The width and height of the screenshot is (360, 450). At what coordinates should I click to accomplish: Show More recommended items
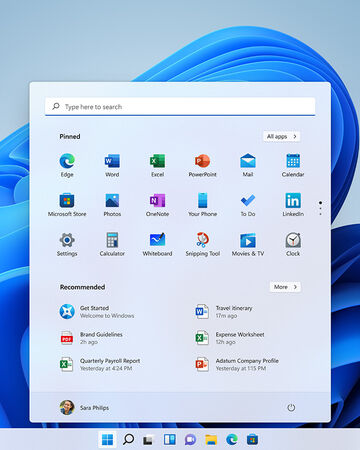coord(285,287)
